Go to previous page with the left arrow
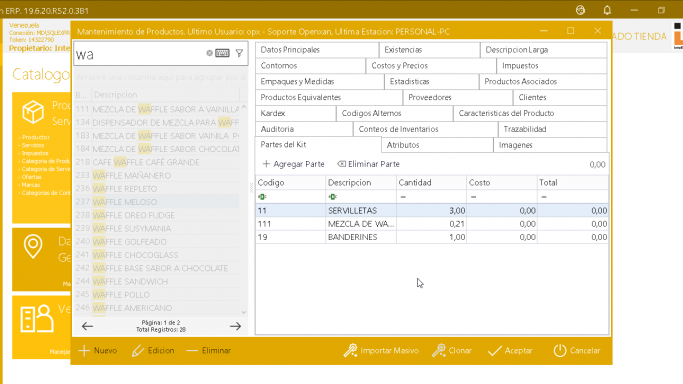The width and height of the screenshot is (683, 384). pos(87,326)
